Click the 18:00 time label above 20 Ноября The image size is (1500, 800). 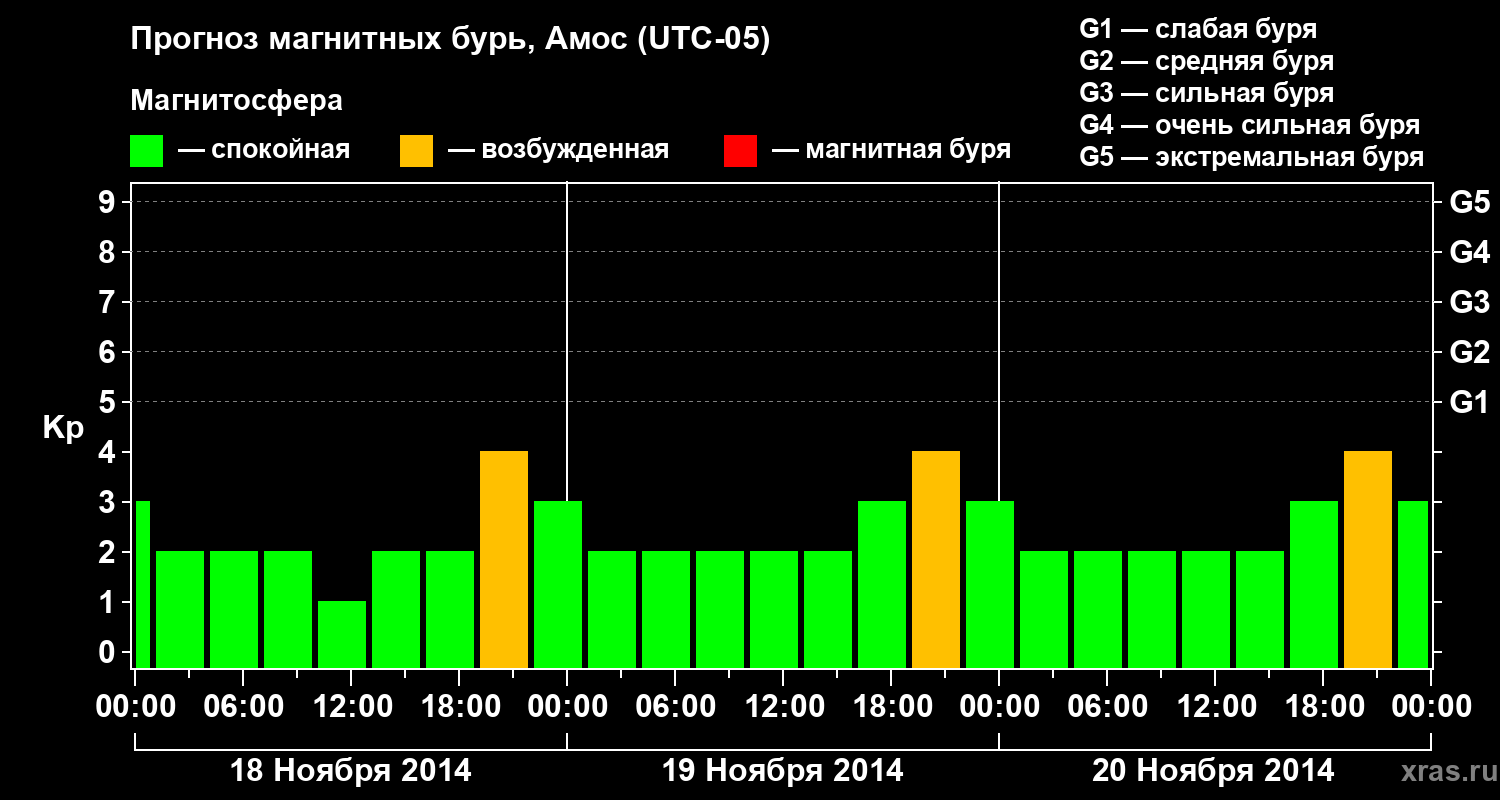[x=1323, y=707]
